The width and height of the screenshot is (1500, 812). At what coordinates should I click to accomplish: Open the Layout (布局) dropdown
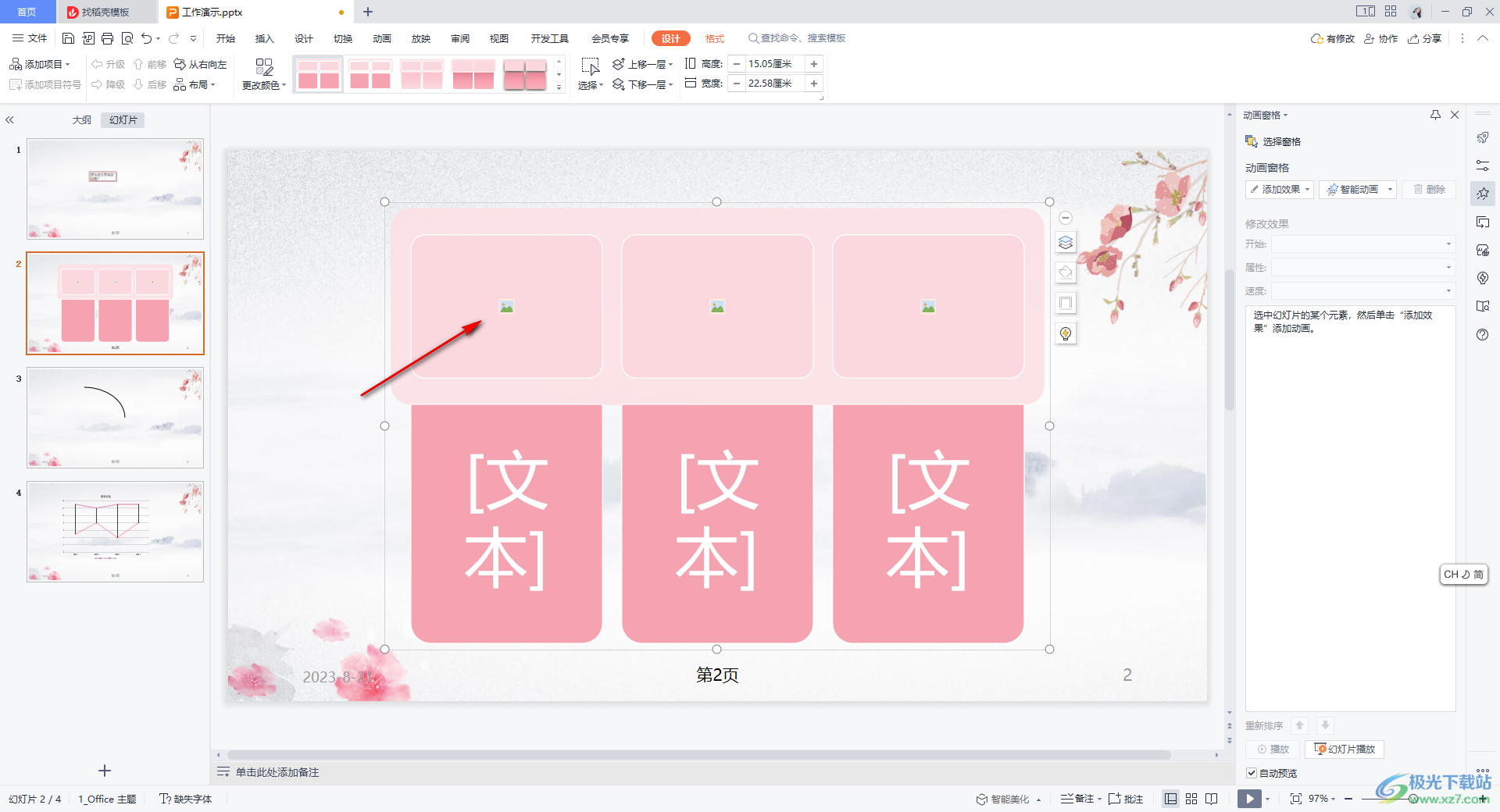(195, 84)
